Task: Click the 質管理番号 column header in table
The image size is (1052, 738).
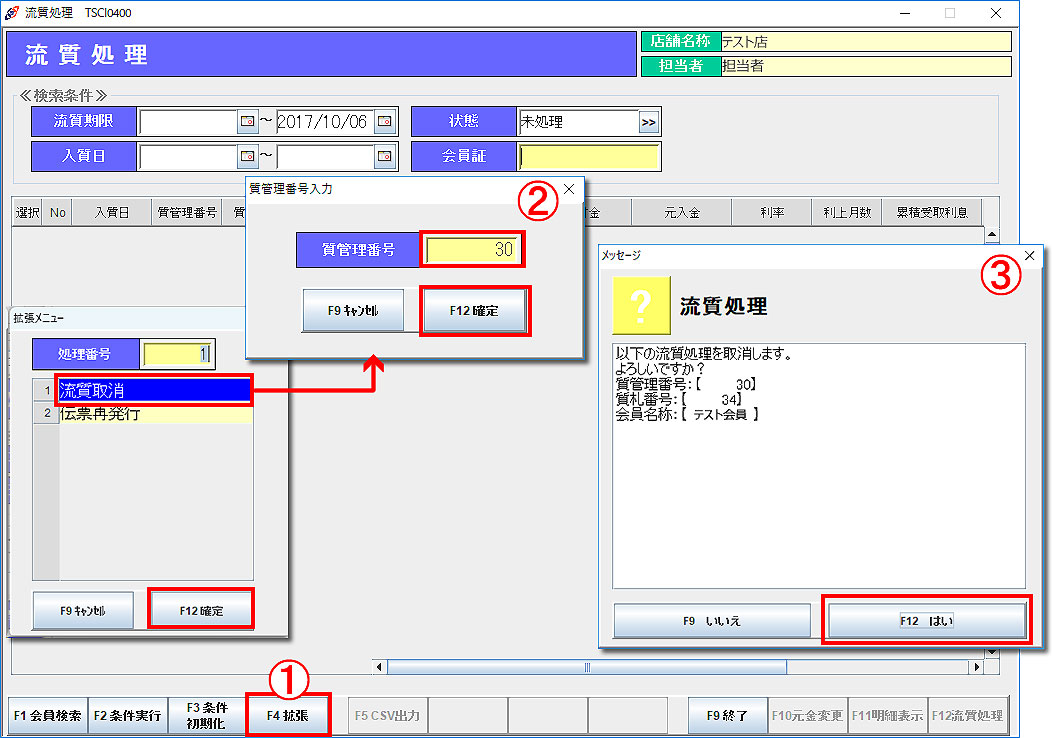Action: [187, 213]
